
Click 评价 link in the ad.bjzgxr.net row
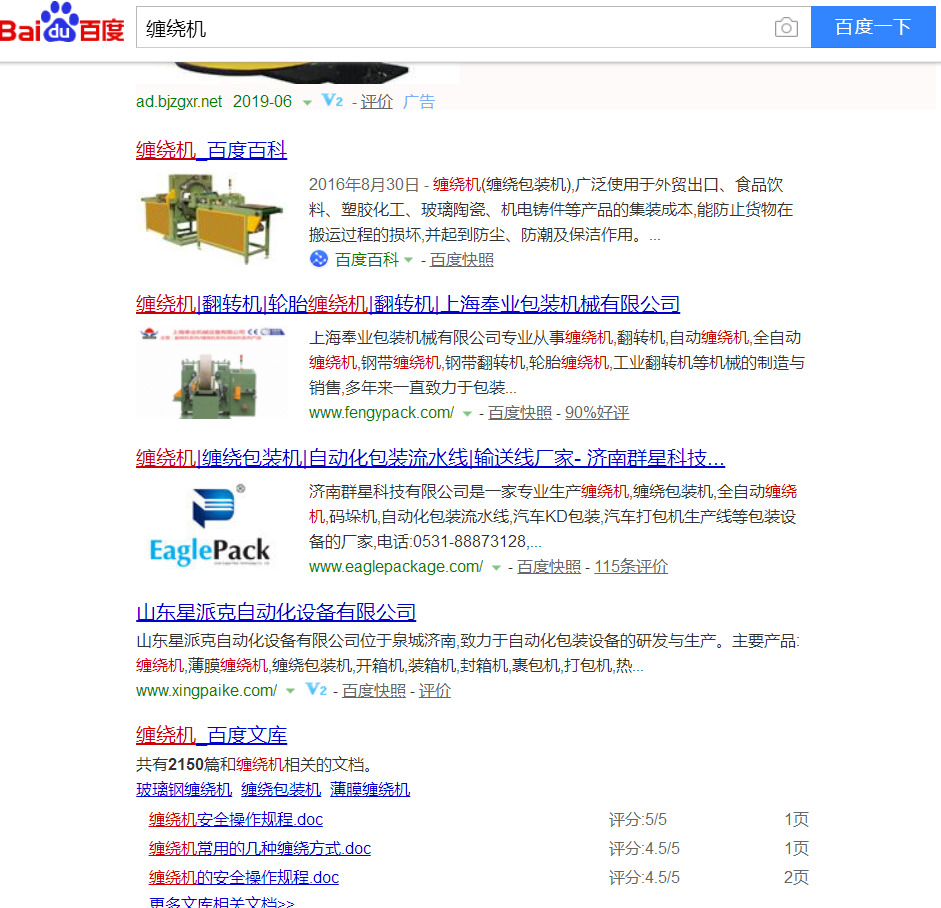(376, 101)
